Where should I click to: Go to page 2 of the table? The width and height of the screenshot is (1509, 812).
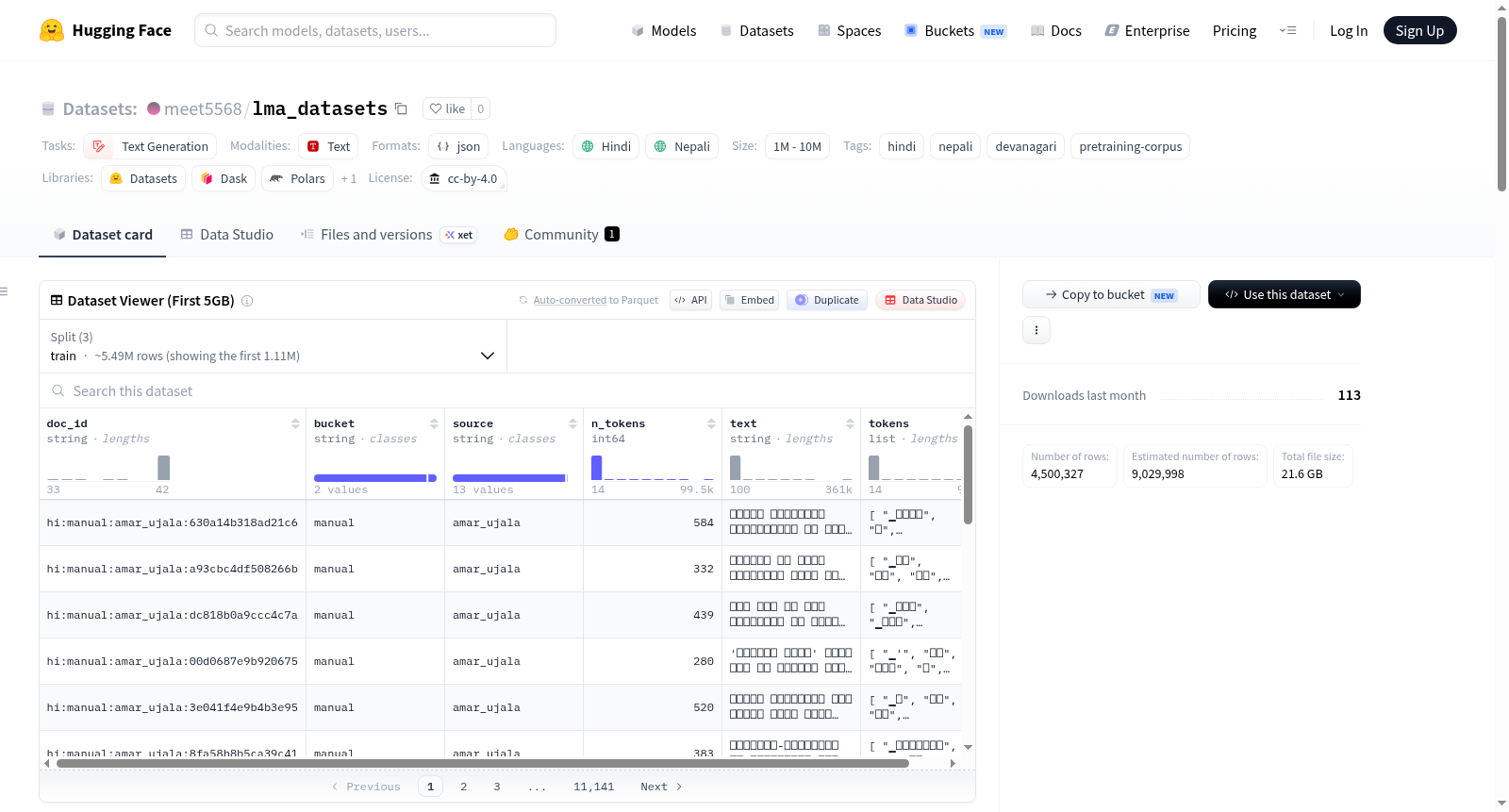pos(464,787)
